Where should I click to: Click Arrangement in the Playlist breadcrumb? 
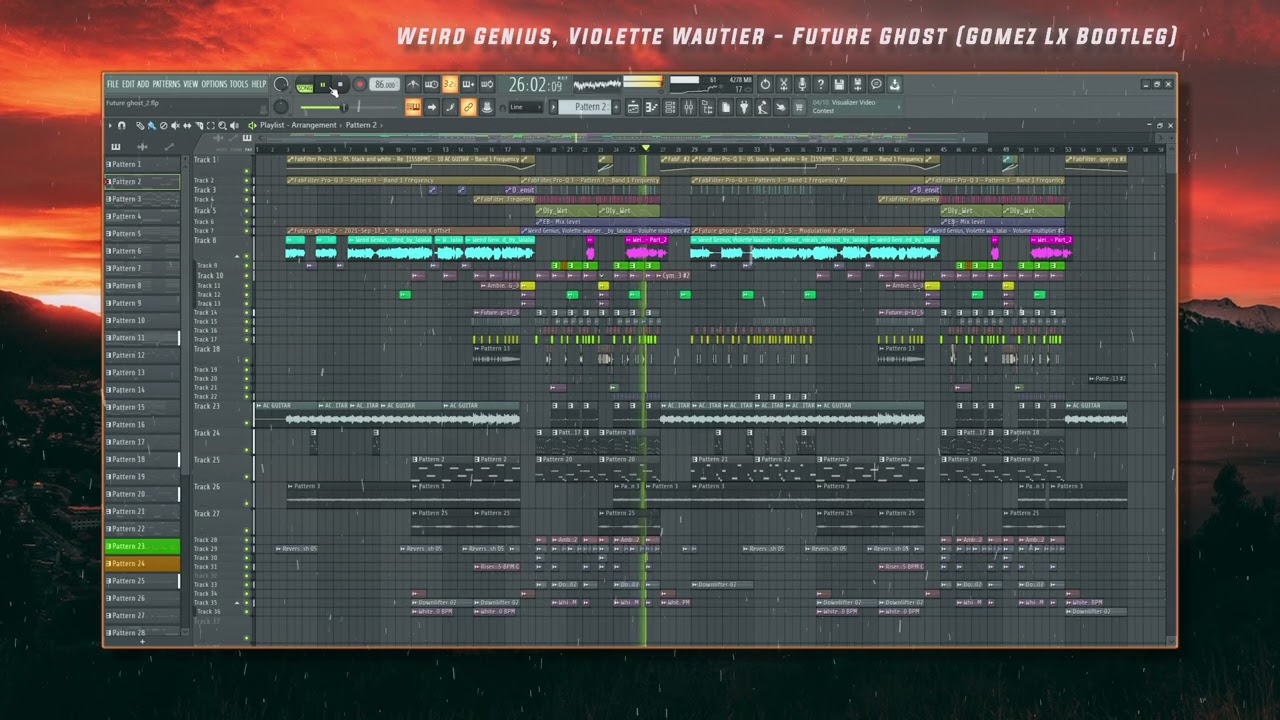314,125
